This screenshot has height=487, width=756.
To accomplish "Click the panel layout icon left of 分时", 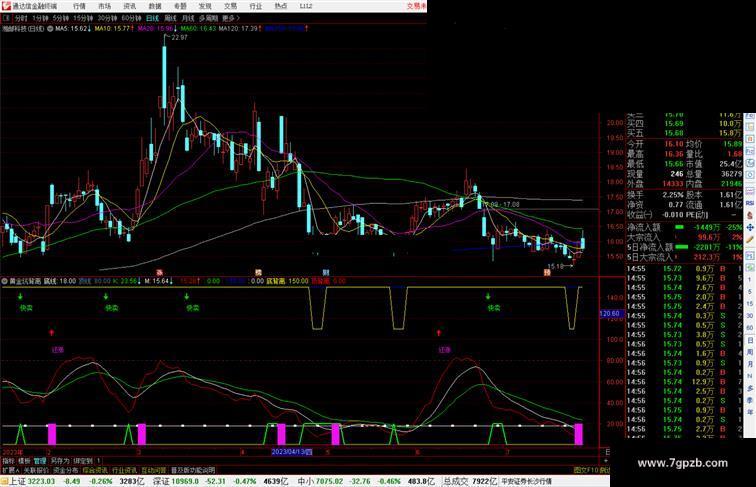I will tap(6, 18).
